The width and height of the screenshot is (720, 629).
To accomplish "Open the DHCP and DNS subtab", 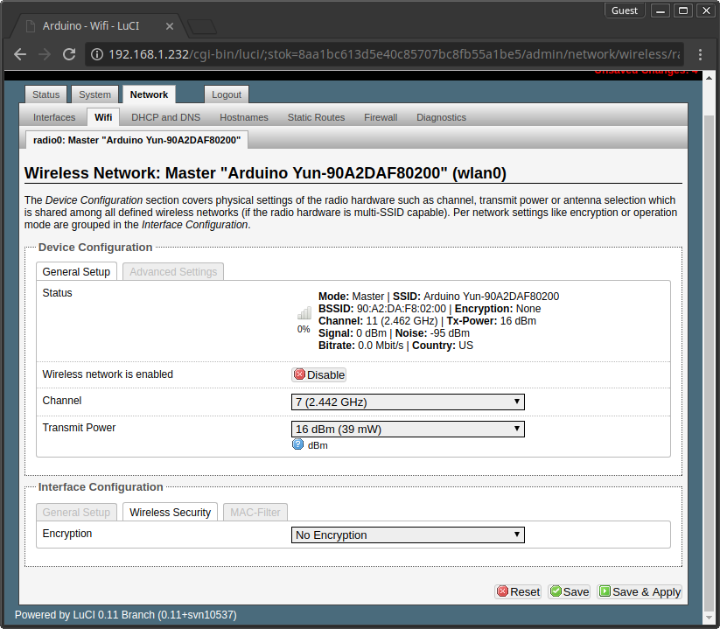I will click(166, 118).
